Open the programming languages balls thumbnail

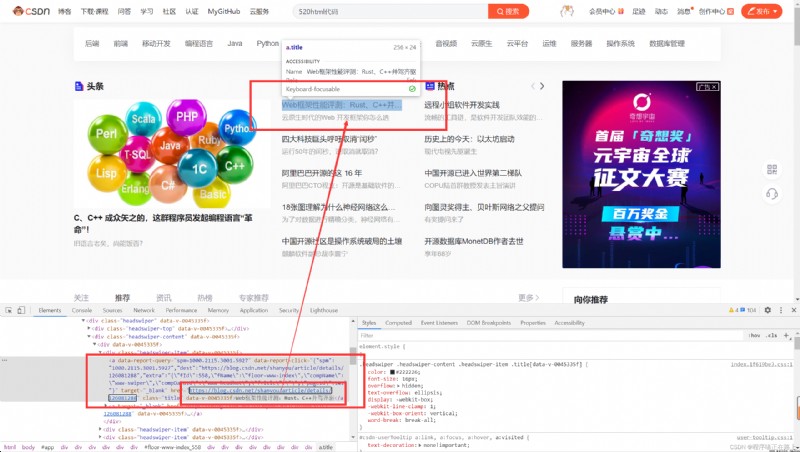(x=172, y=154)
